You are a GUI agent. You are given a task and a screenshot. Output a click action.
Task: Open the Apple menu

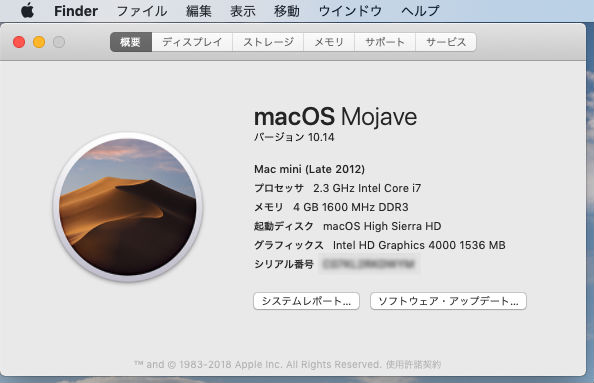coord(27,11)
